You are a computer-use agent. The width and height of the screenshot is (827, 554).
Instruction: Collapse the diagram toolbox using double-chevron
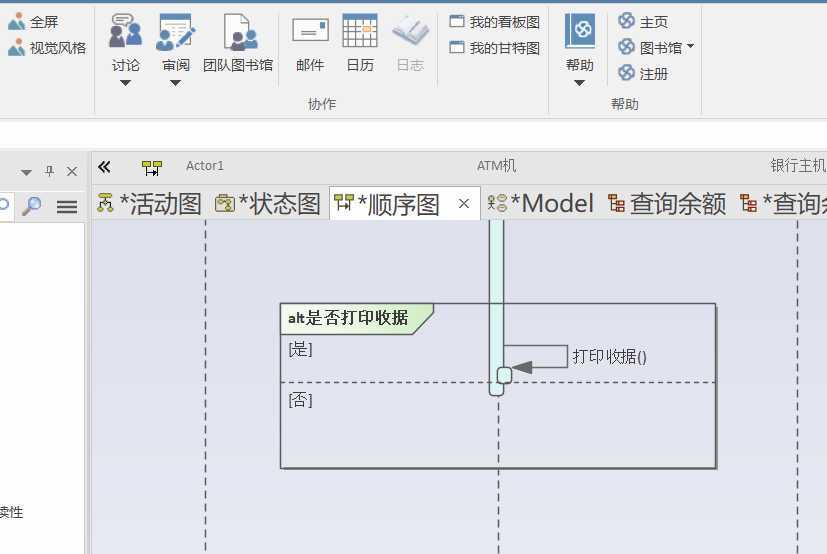[104, 167]
